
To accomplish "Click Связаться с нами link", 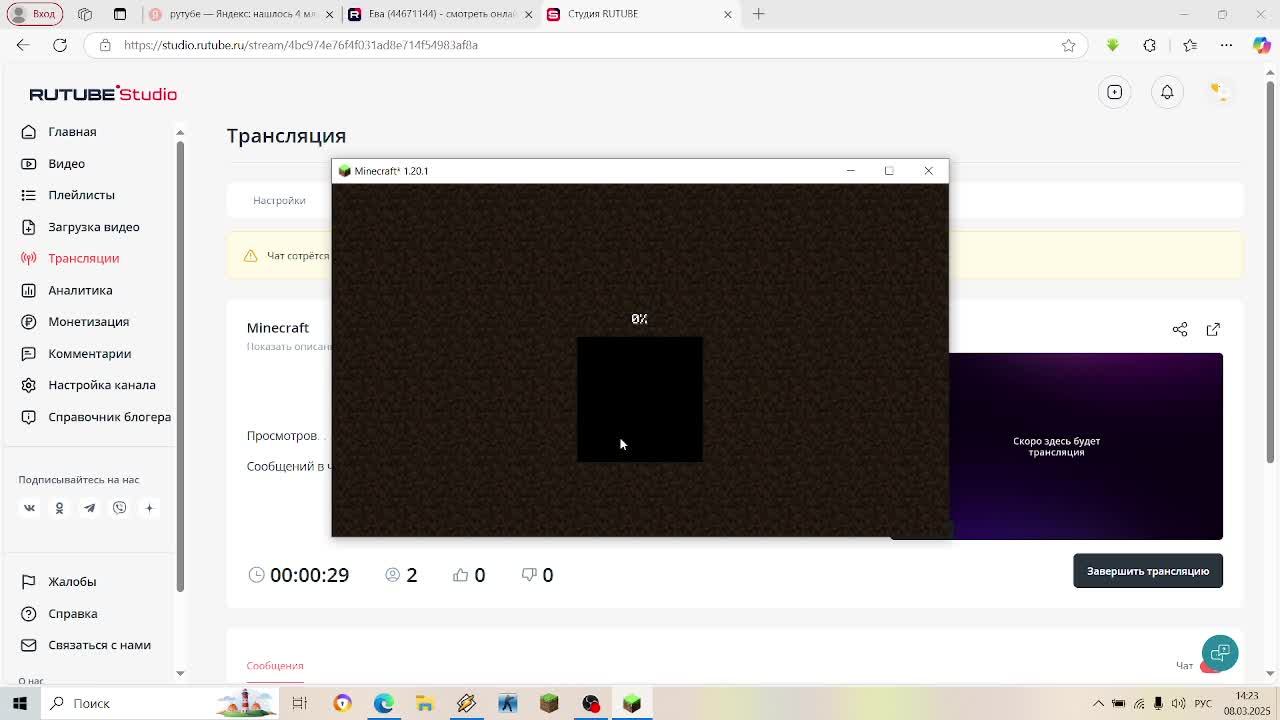I will pos(99,645).
